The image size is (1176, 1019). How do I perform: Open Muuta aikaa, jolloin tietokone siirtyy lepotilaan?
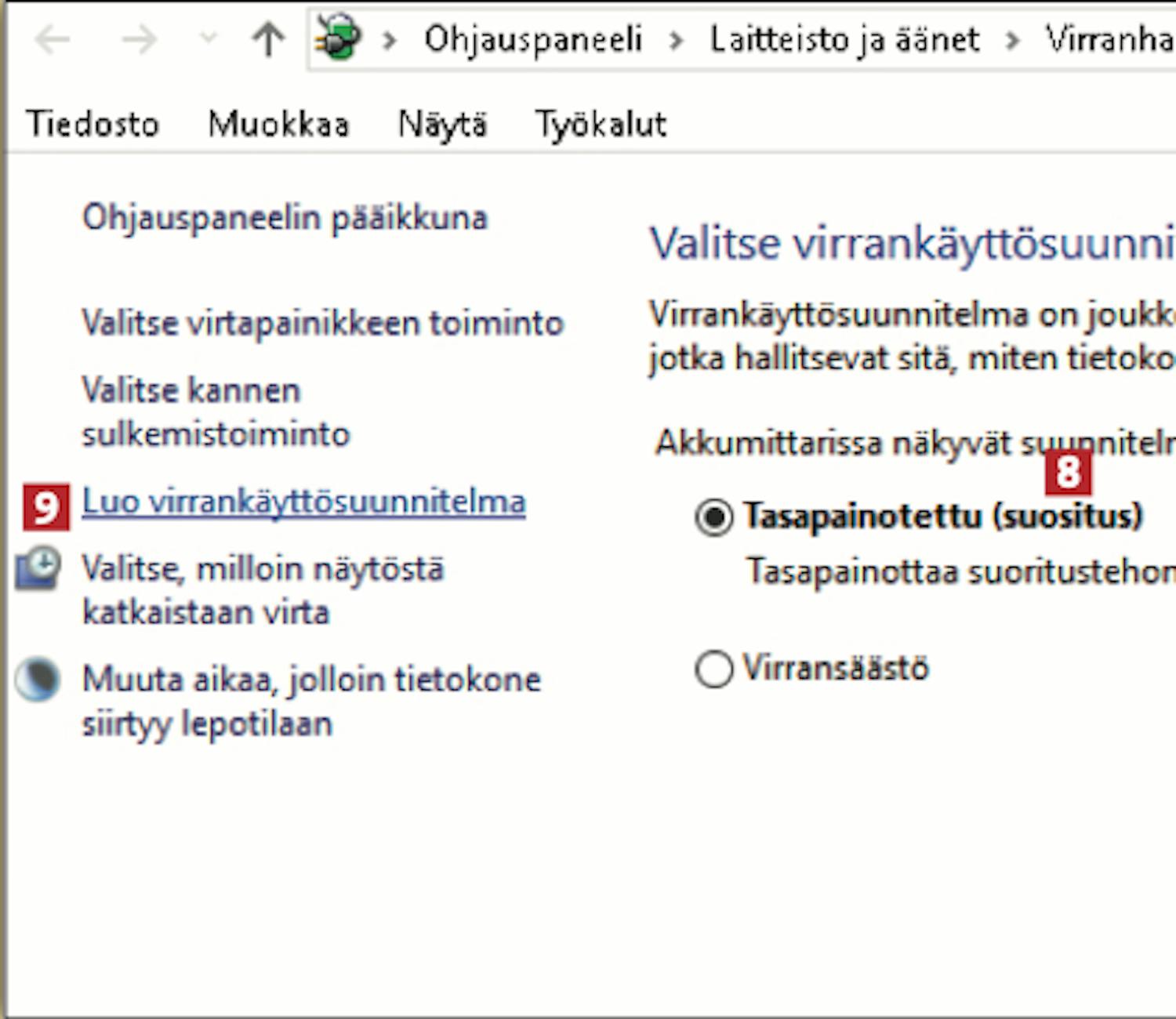(x=311, y=701)
